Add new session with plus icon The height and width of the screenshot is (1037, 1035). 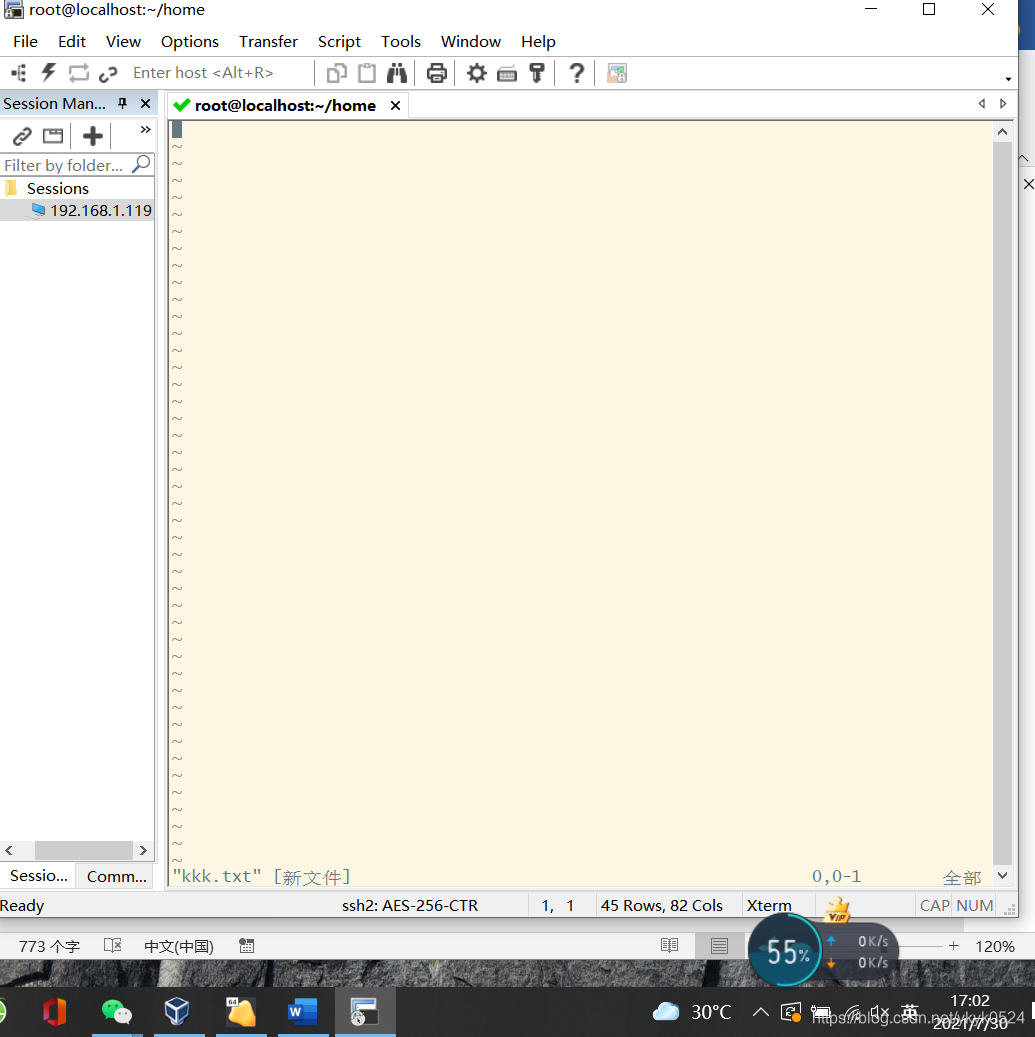click(x=93, y=136)
